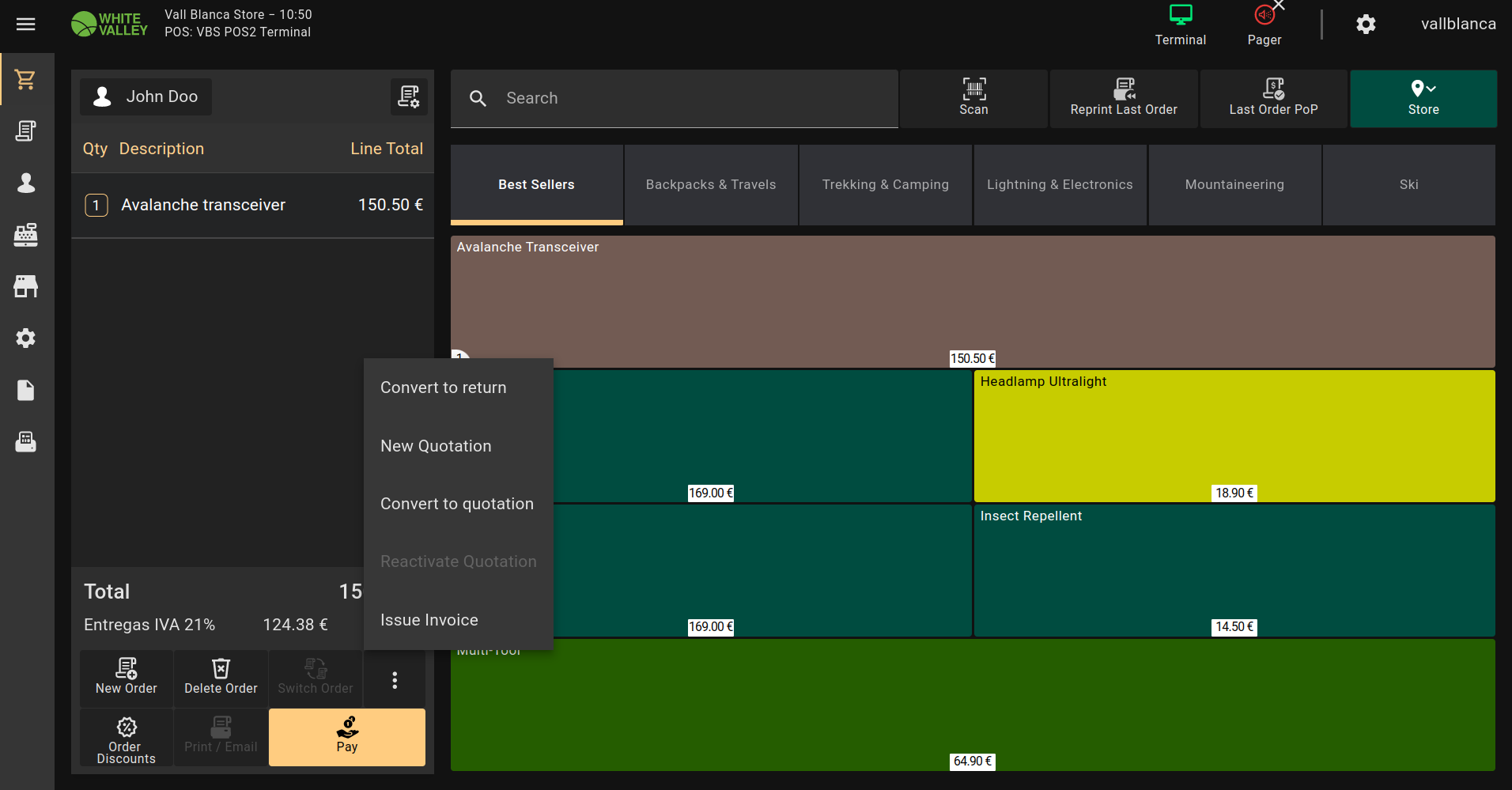Screen dimensions: 1512x790
Task: Open the hamburger menu in top bar
Action: pyautogui.click(x=26, y=25)
